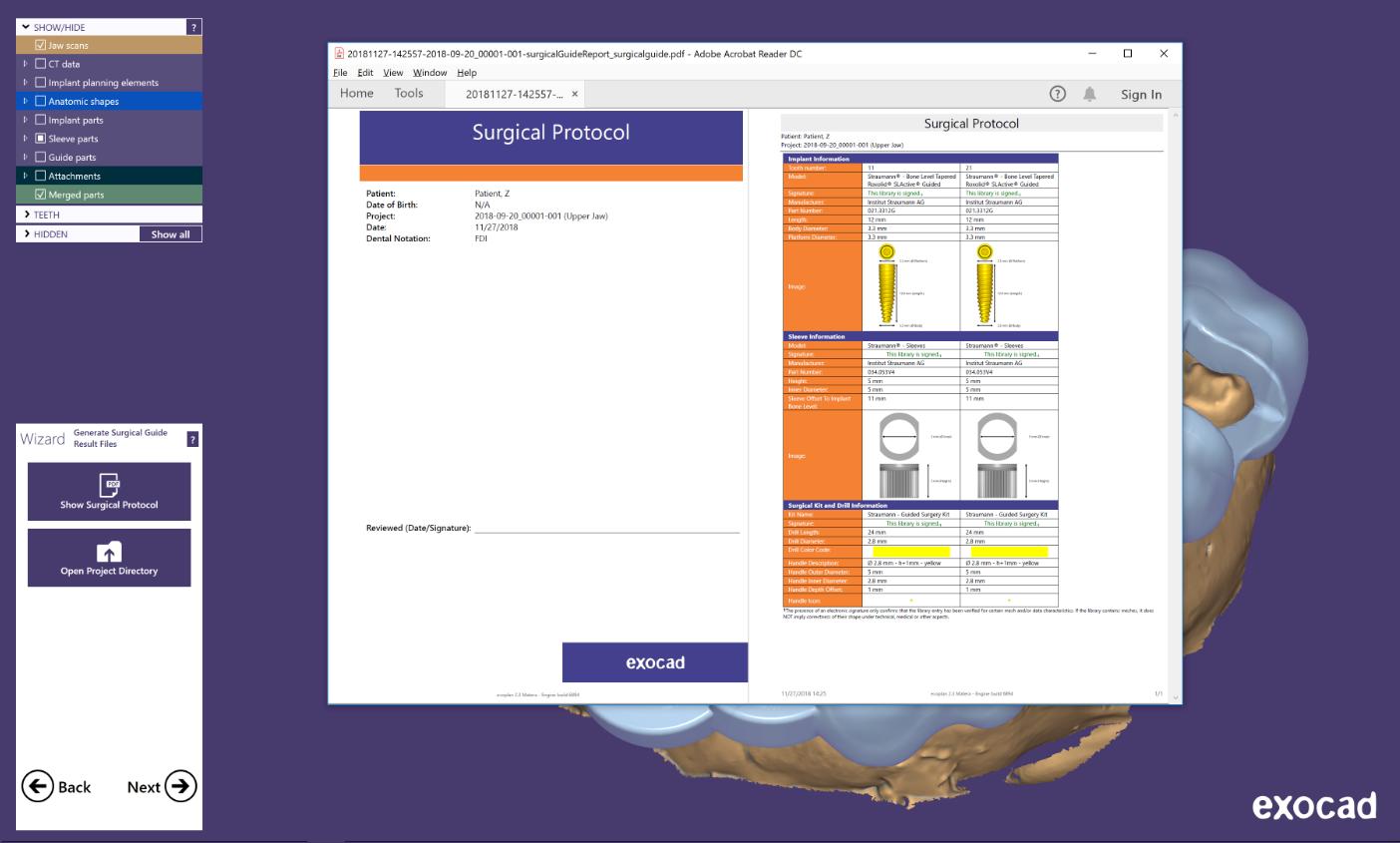Screen dimensions: 1400x843
Task: Click the Show Surgical Protocol PDF icon
Action: [x=109, y=485]
